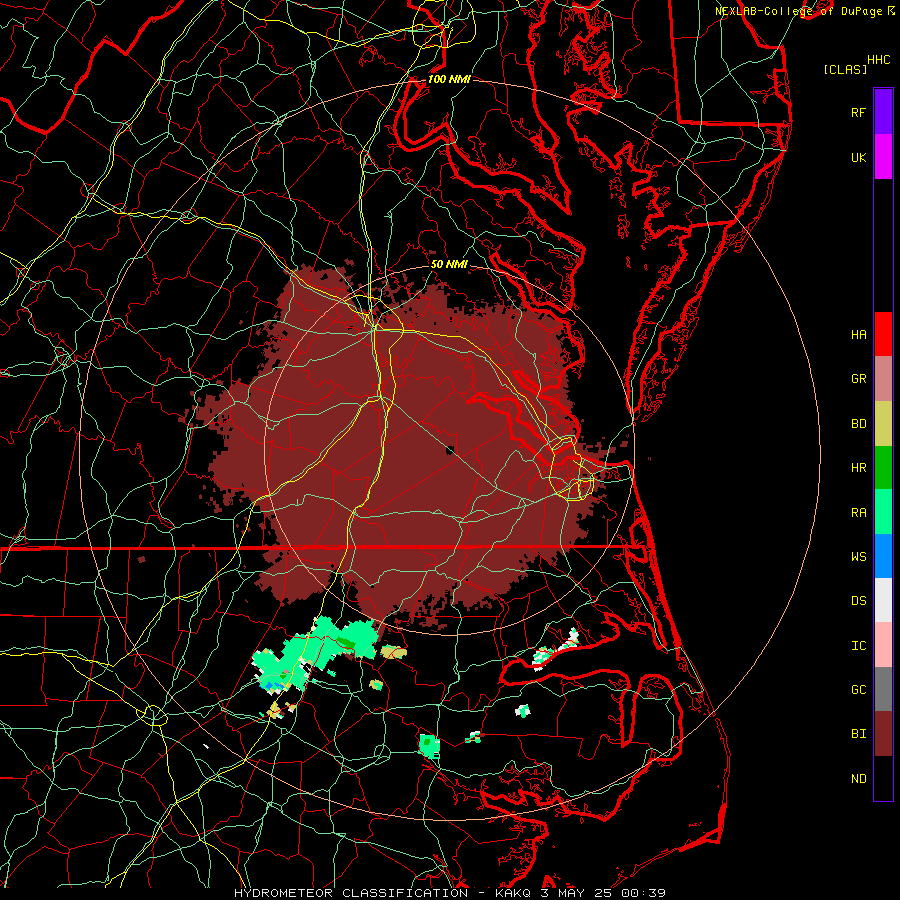900x900 pixels.
Task: Click the '100 NMI' range ring label
Action: [449, 79]
